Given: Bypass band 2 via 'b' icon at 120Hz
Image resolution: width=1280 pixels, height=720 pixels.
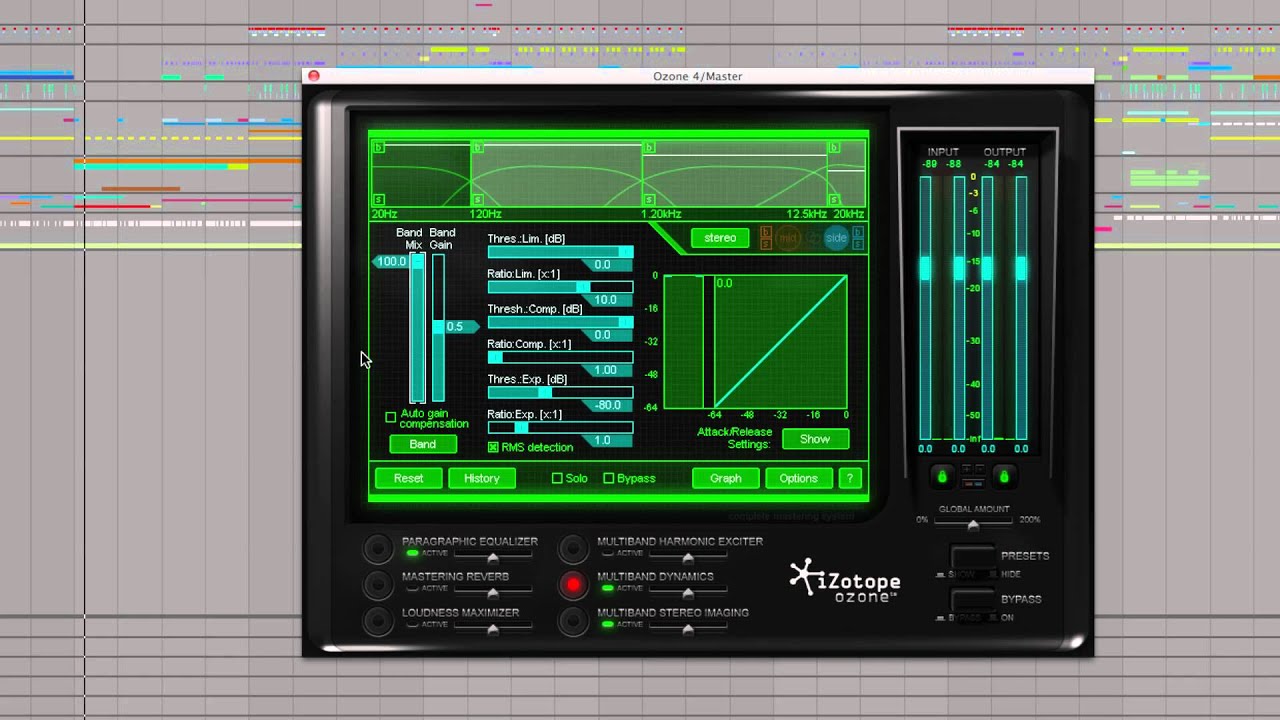Looking at the screenshot, I should click(478, 147).
